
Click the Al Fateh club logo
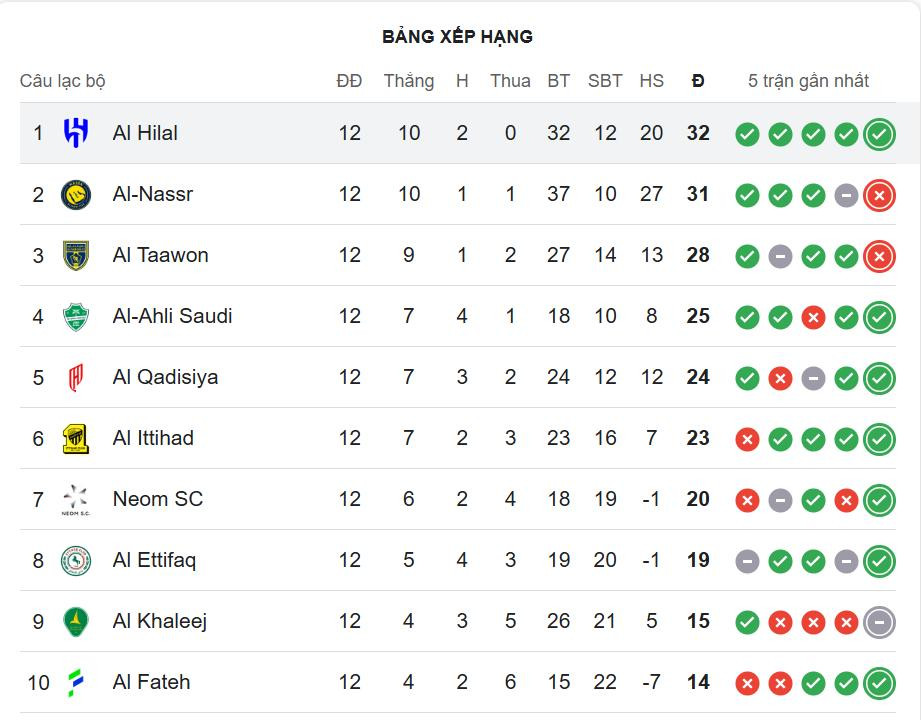[x=76, y=682]
